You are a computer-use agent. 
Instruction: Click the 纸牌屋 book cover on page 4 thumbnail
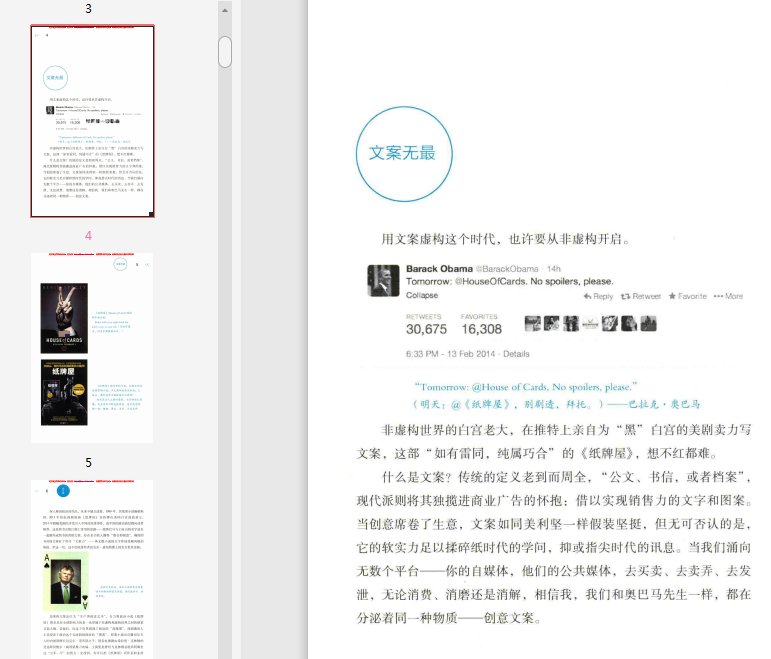pyautogui.click(x=64, y=392)
